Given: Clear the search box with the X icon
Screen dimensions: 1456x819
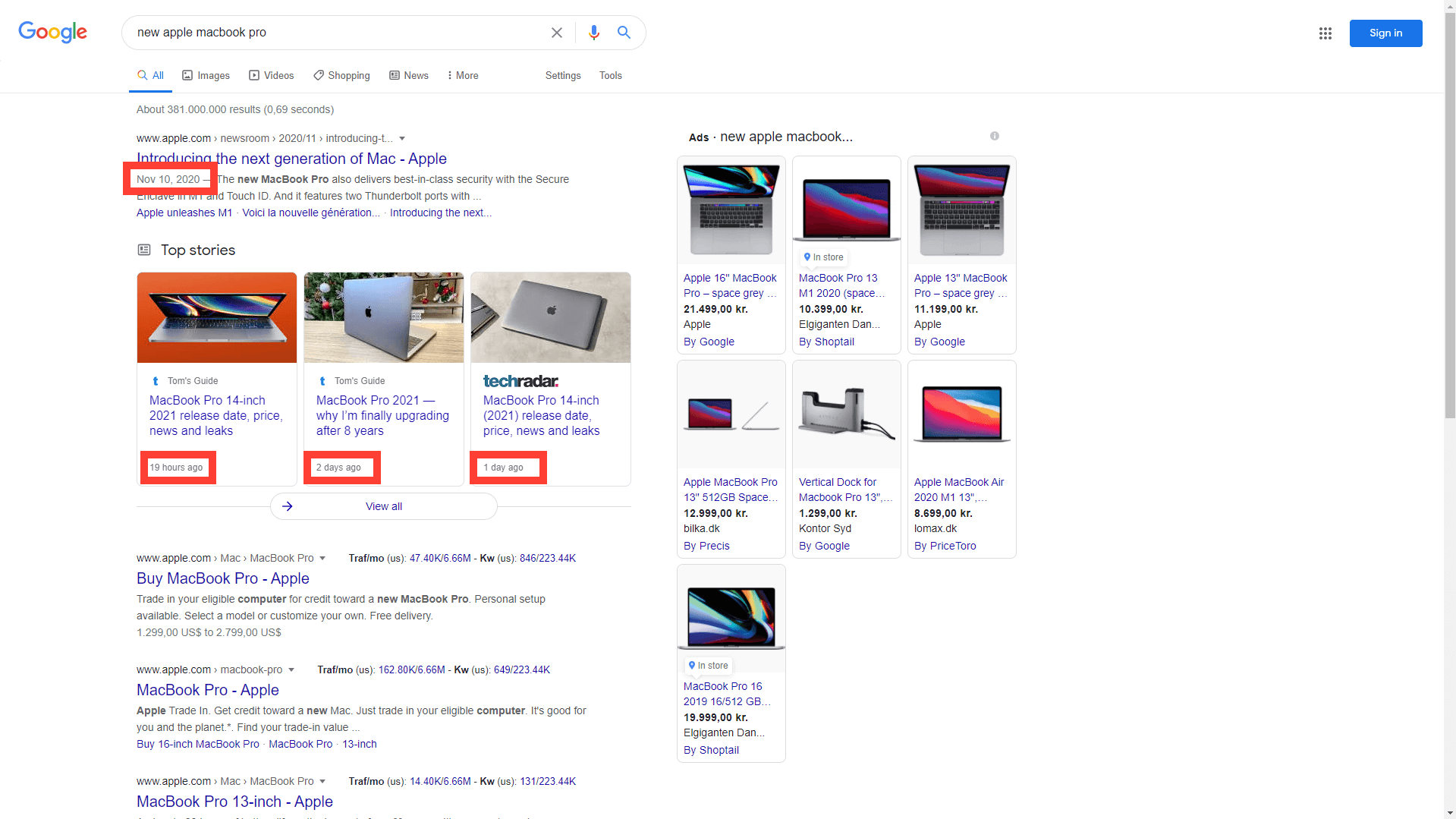Looking at the screenshot, I should [x=557, y=33].
